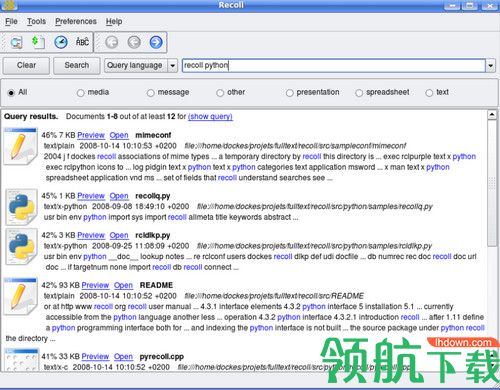Select the text filter radio button
This screenshot has height=390, width=500.
click(x=429, y=93)
